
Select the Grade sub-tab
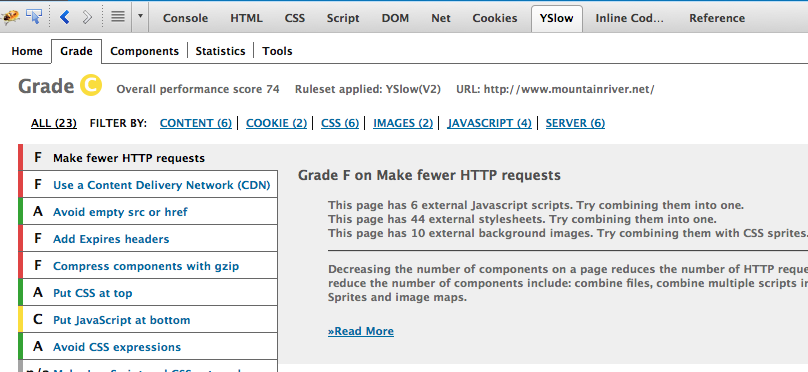[x=76, y=51]
